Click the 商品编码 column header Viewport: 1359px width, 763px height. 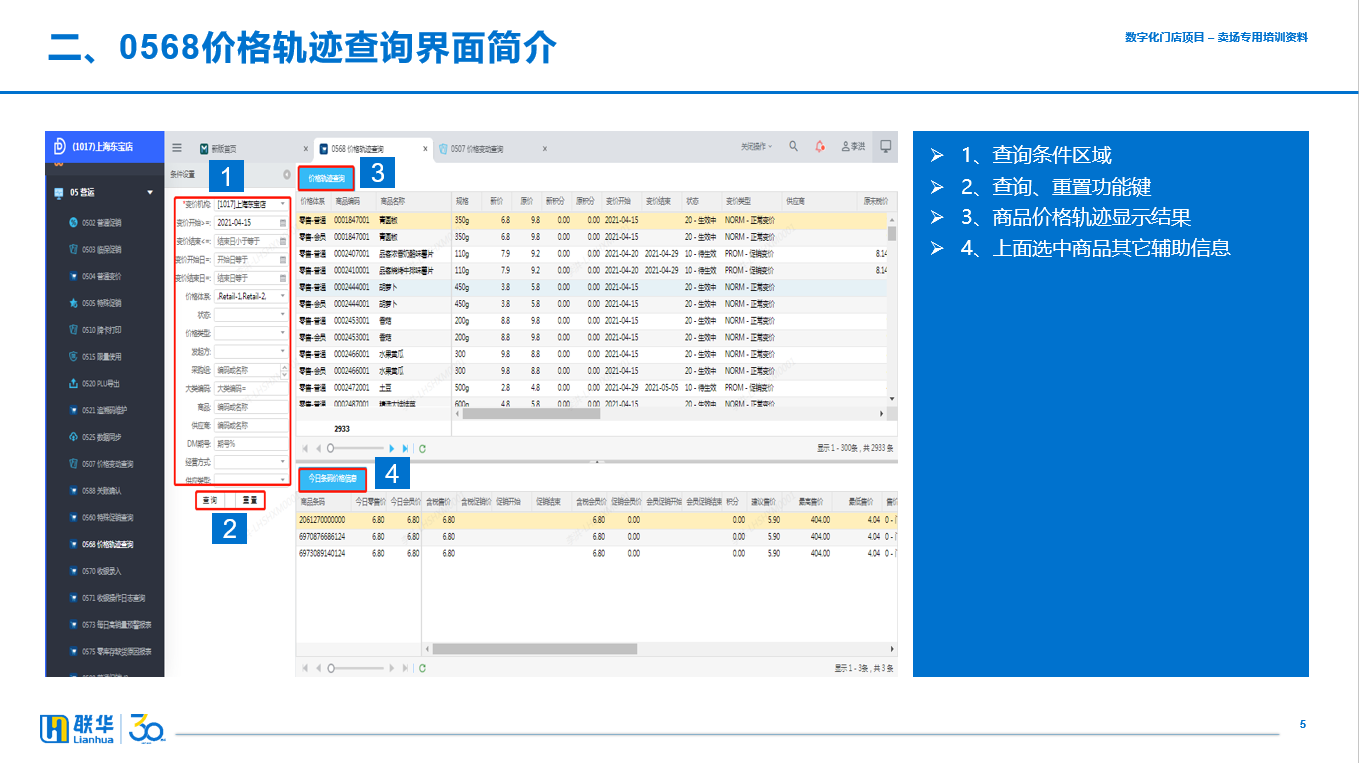point(349,200)
